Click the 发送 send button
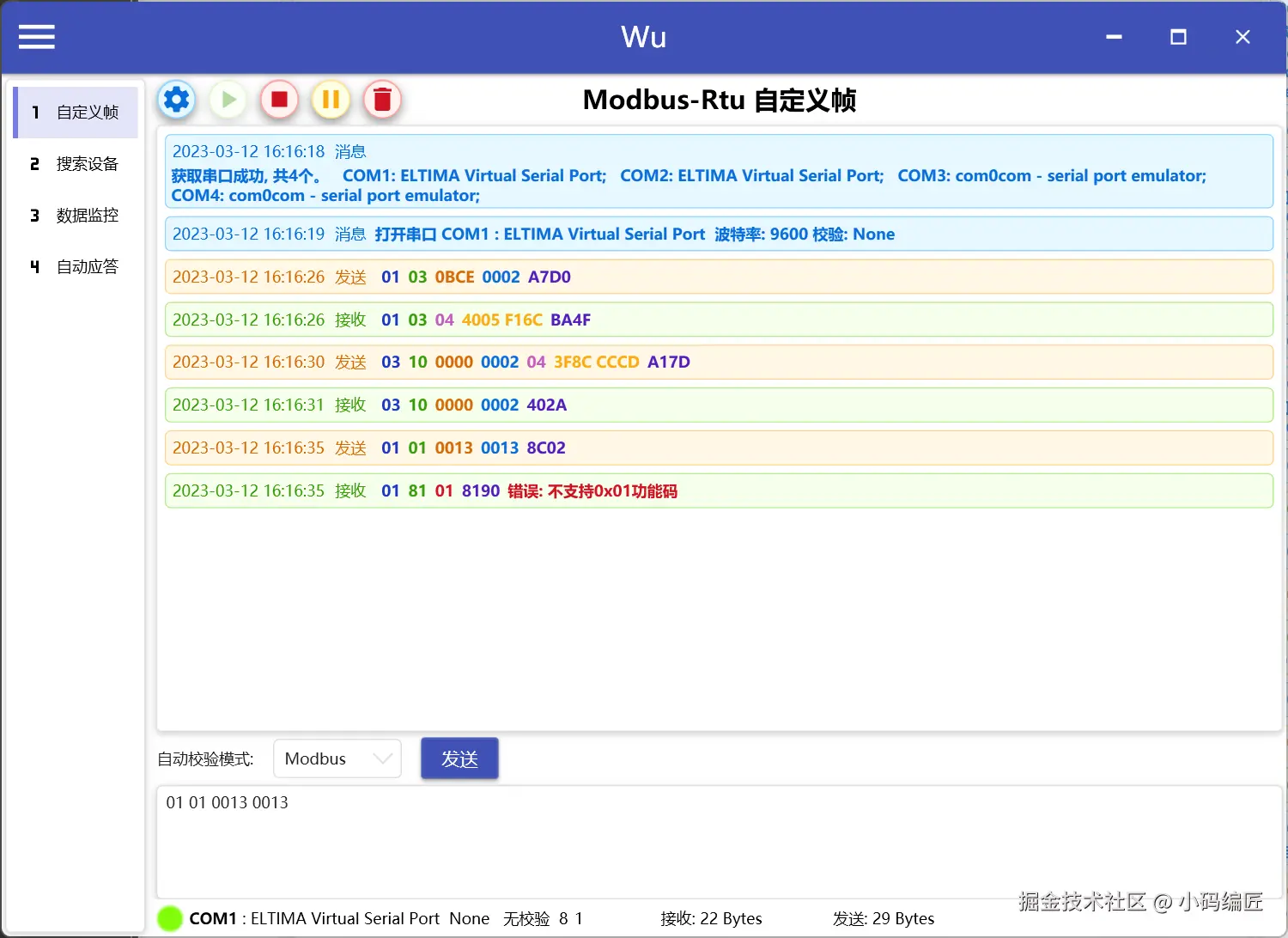The height and width of the screenshot is (938, 1288). (459, 758)
